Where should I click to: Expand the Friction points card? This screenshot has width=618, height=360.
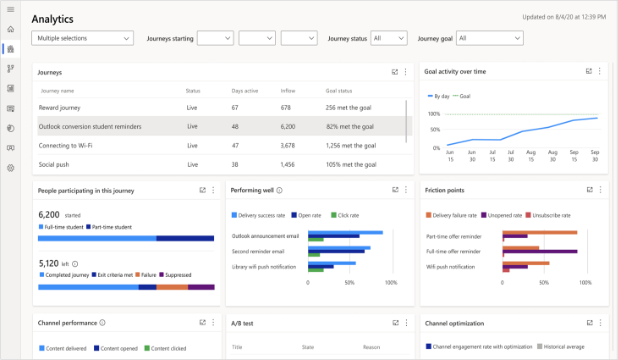click(x=590, y=190)
